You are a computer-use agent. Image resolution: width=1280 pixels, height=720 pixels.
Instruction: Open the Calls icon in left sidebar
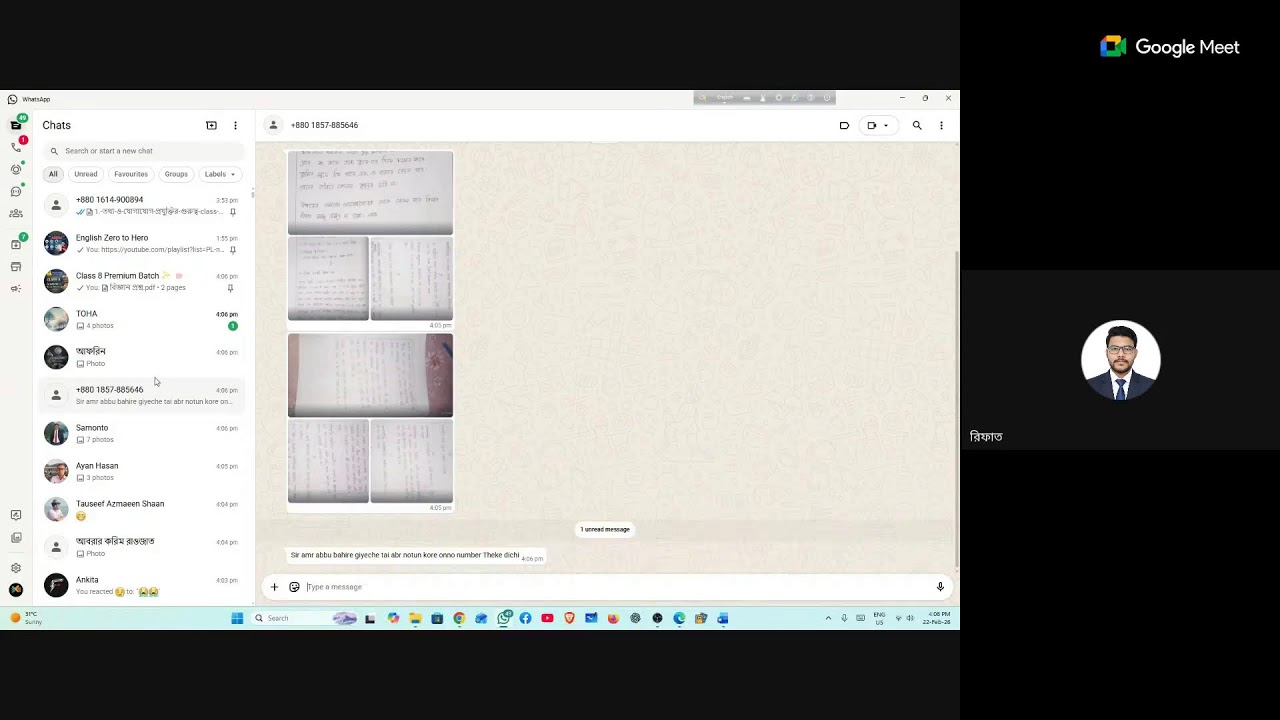coord(16,147)
